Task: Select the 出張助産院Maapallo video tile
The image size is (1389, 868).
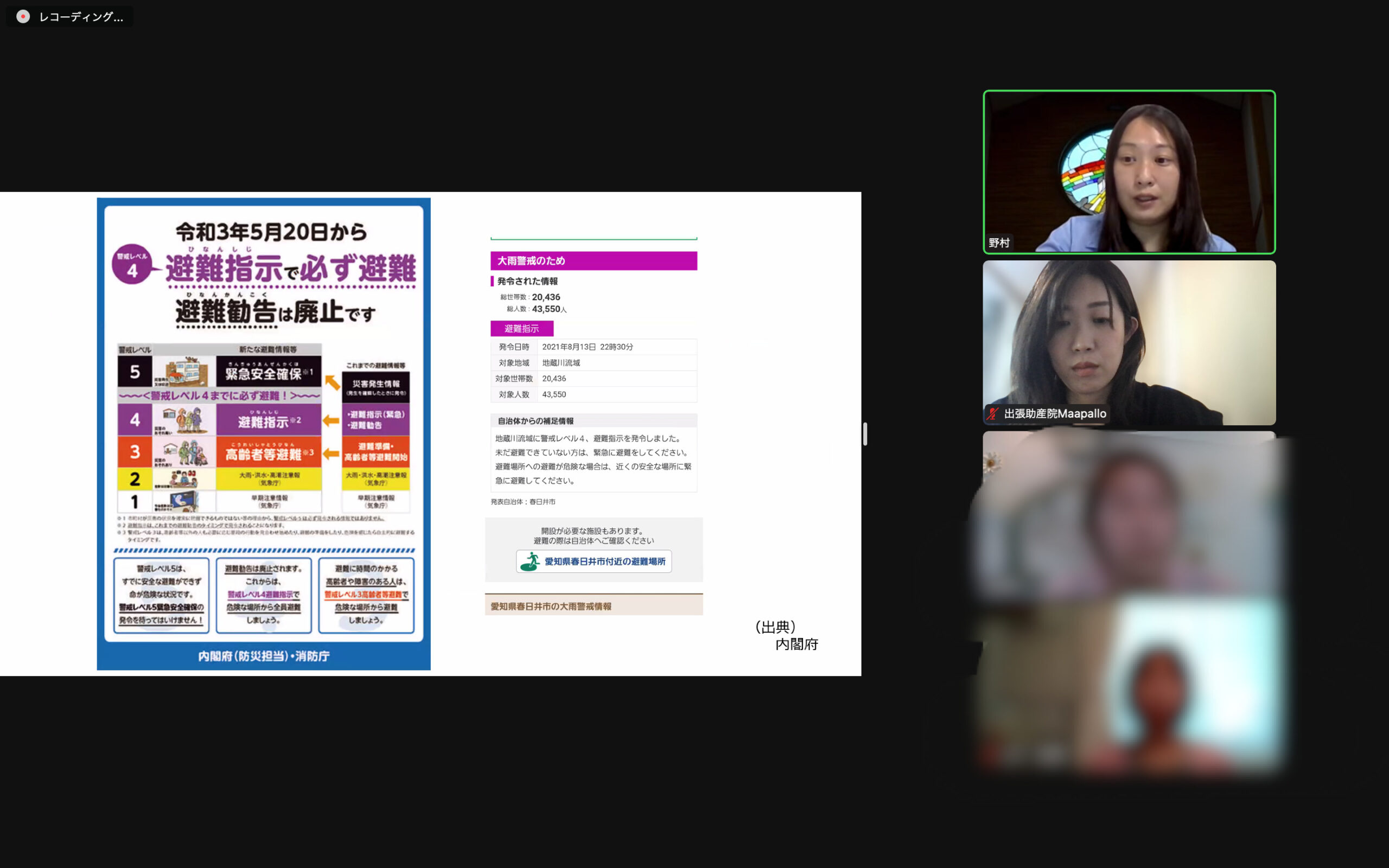Action: (x=1129, y=342)
